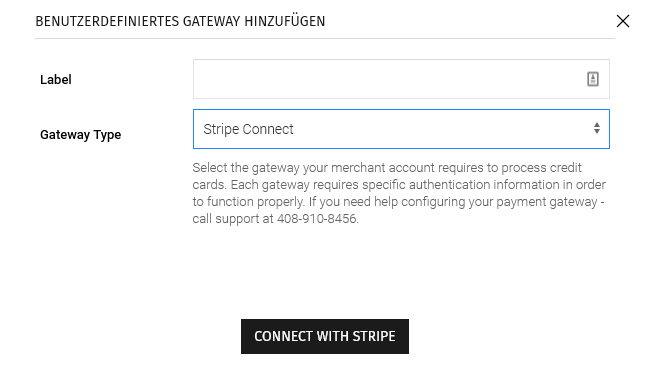Viewport: 650px width, 371px height.
Task: Click the support phone number 408-910-8456
Action: (317, 218)
